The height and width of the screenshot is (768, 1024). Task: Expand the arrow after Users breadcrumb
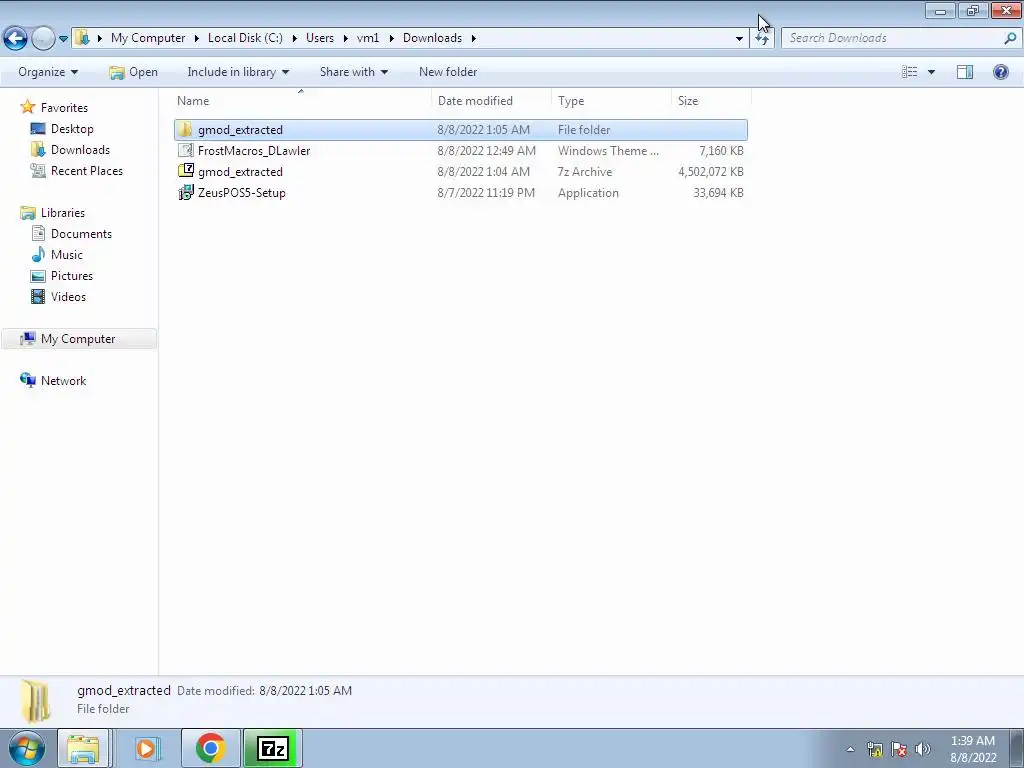click(345, 39)
